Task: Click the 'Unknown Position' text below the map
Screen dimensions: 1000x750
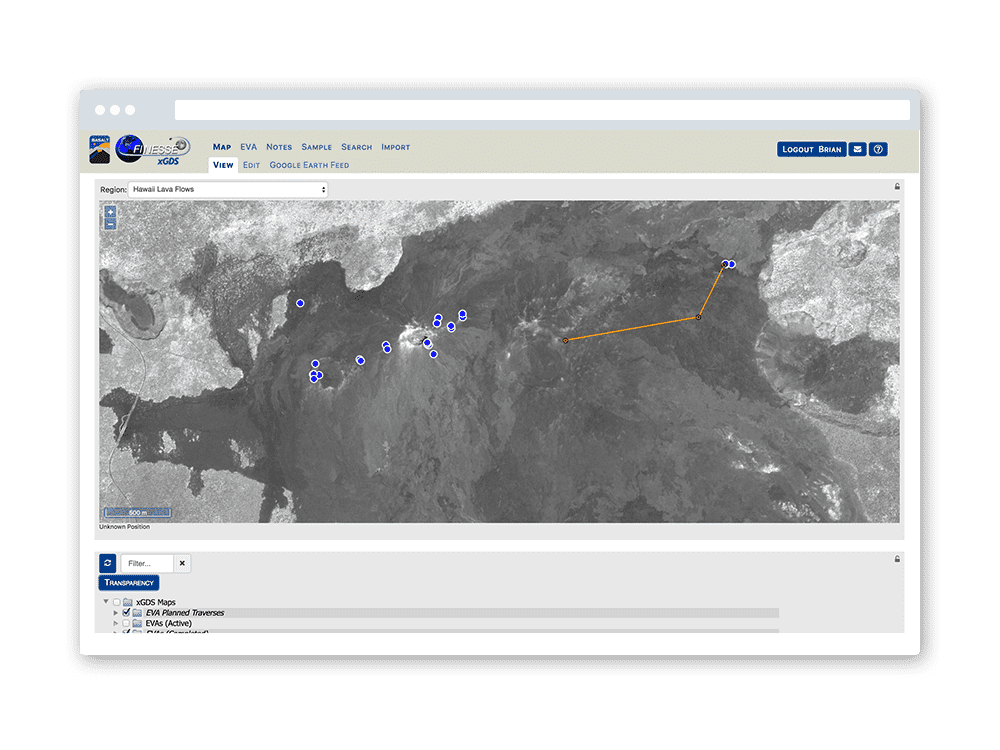Action: pos(124,527)
